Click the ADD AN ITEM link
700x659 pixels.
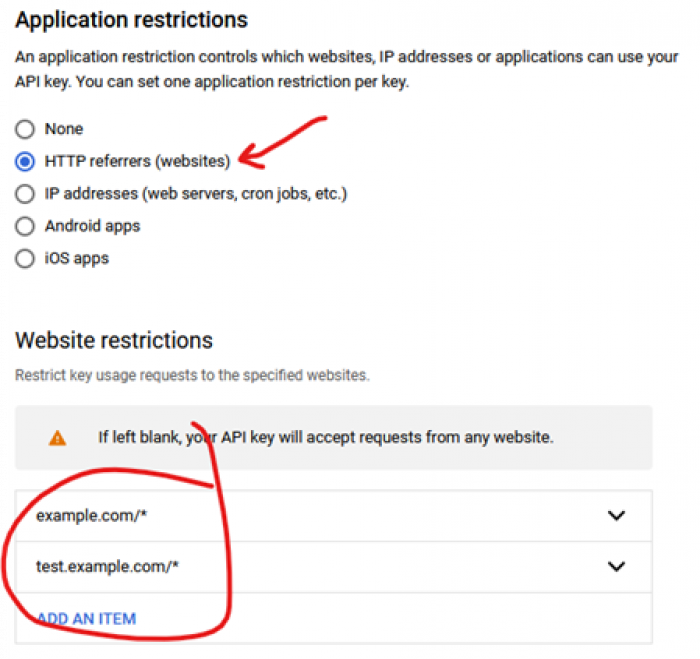coord(86,618)
